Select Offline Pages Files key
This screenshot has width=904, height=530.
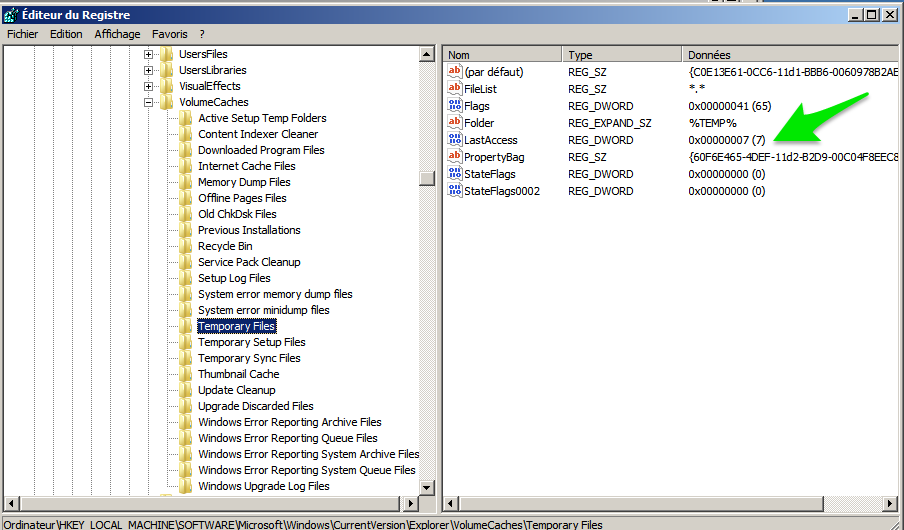(242, 198)
